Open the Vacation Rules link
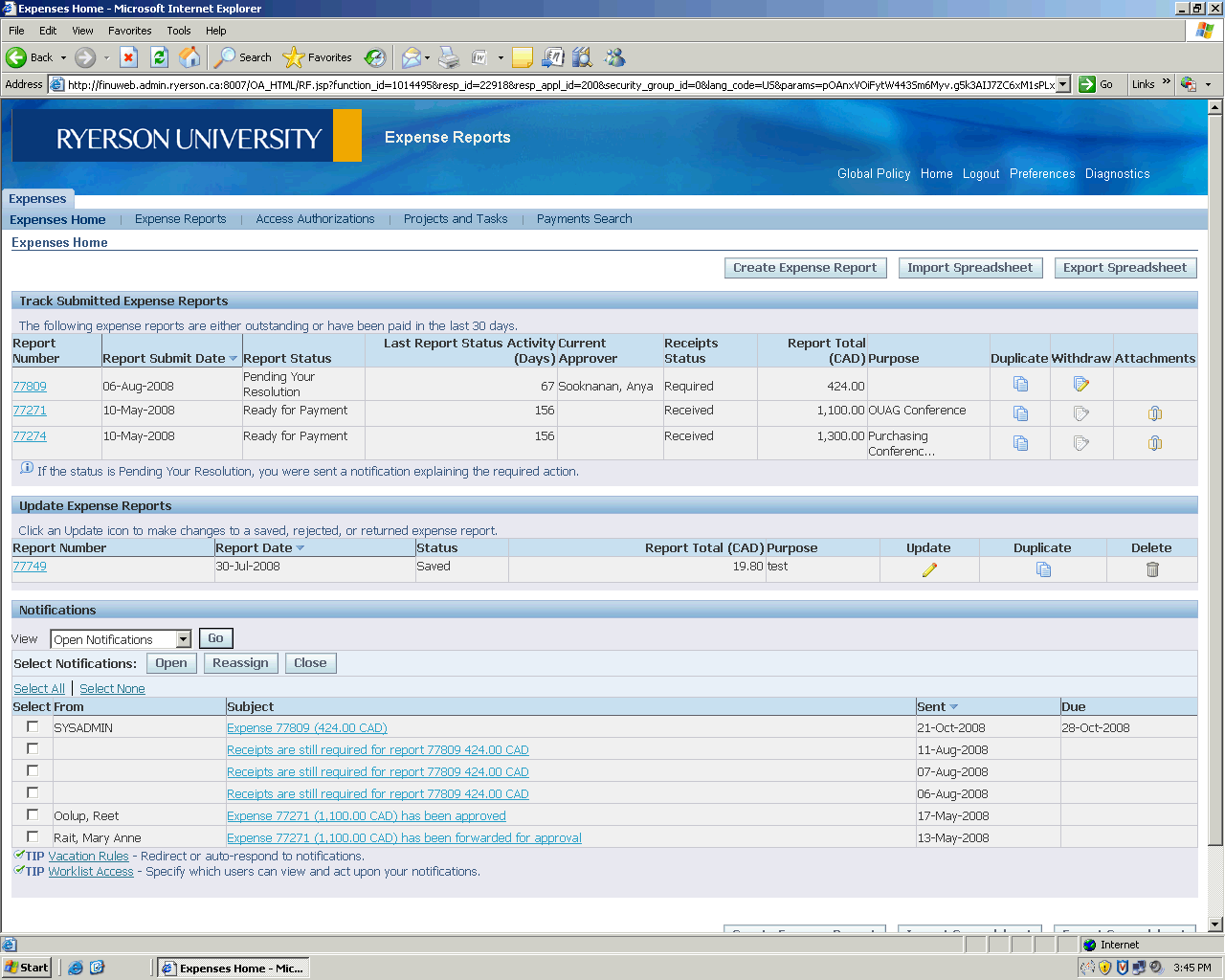The height and width of the screenshot is (980, 1225). (88, 857)
